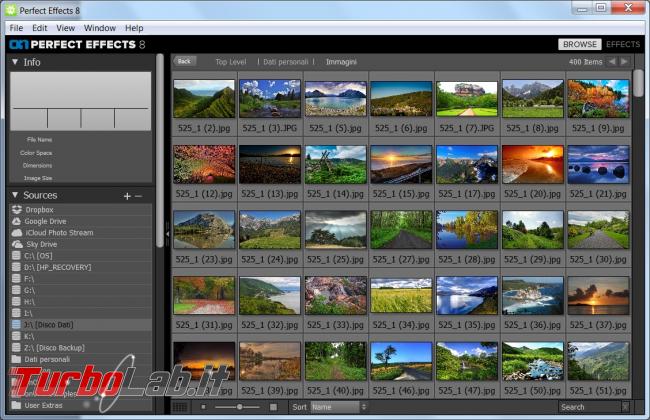Click the 400 Items count

click(585, 62)
